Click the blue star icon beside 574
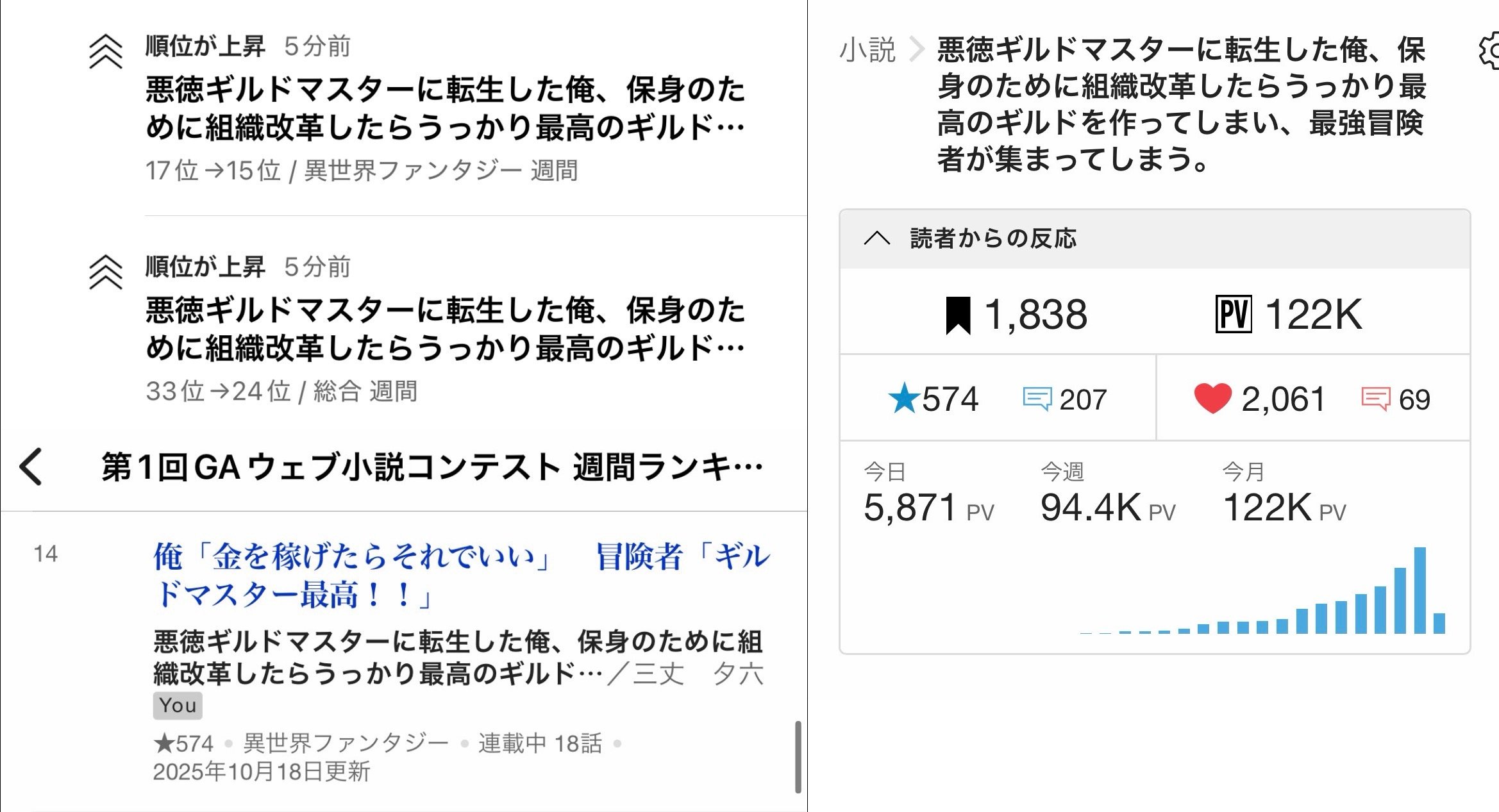Screen dimensions: 1499x812 click(x=903, y=399)
